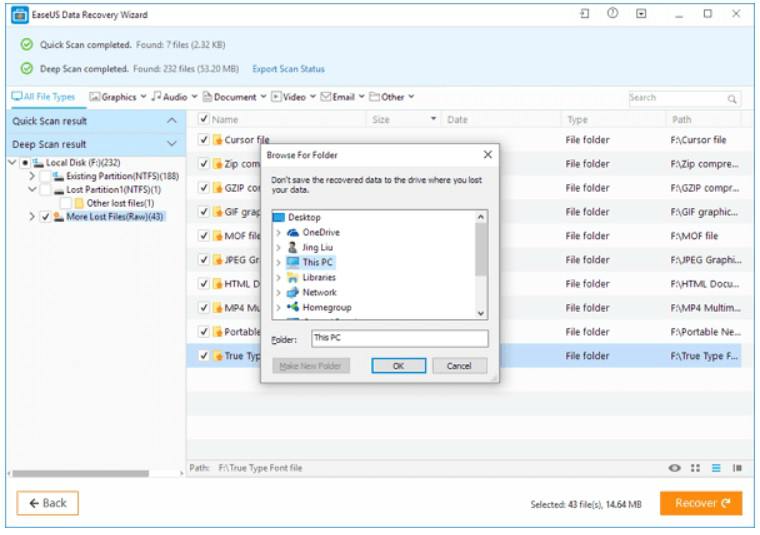Open the Export Scan Status link
760x535 pixels.
pyautogui.click(x=288, y=69)
